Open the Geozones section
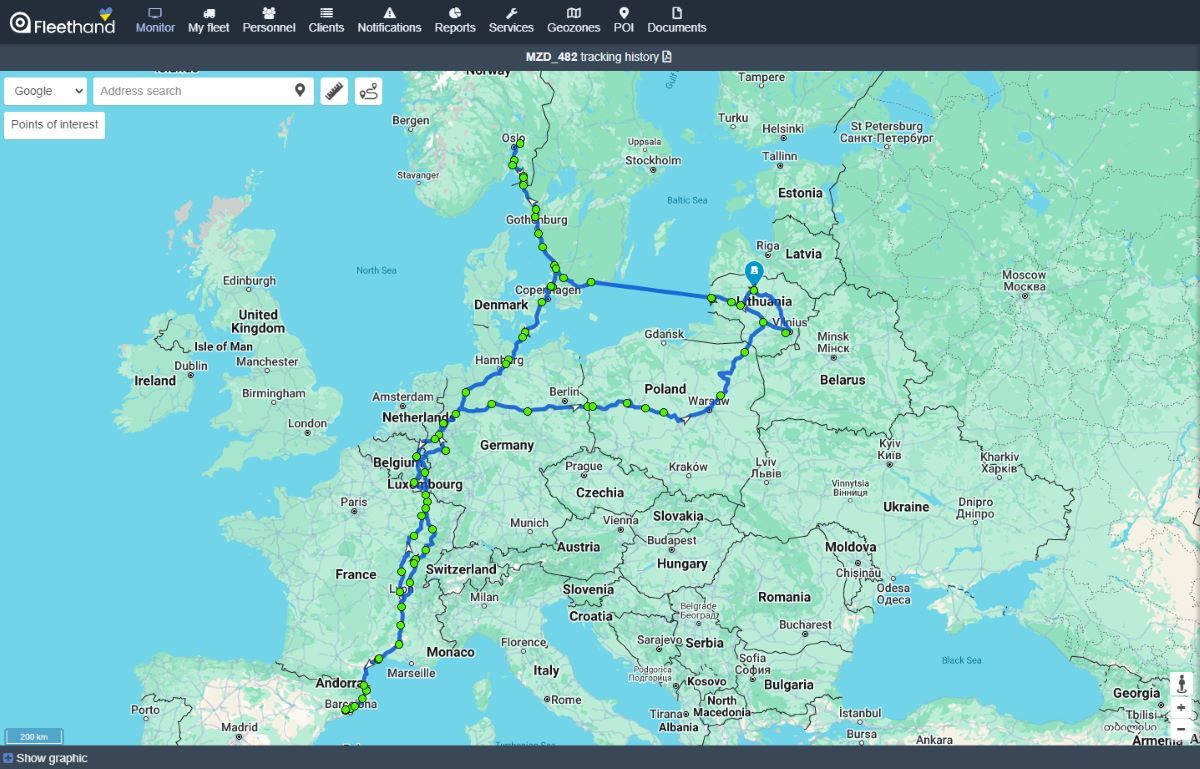The image size is (1200, 769). (573, 20)
